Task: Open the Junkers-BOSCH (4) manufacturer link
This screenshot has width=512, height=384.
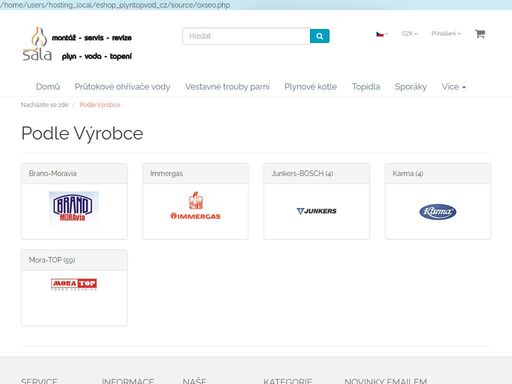Action: pyautogui.click(x=302, y=173)
